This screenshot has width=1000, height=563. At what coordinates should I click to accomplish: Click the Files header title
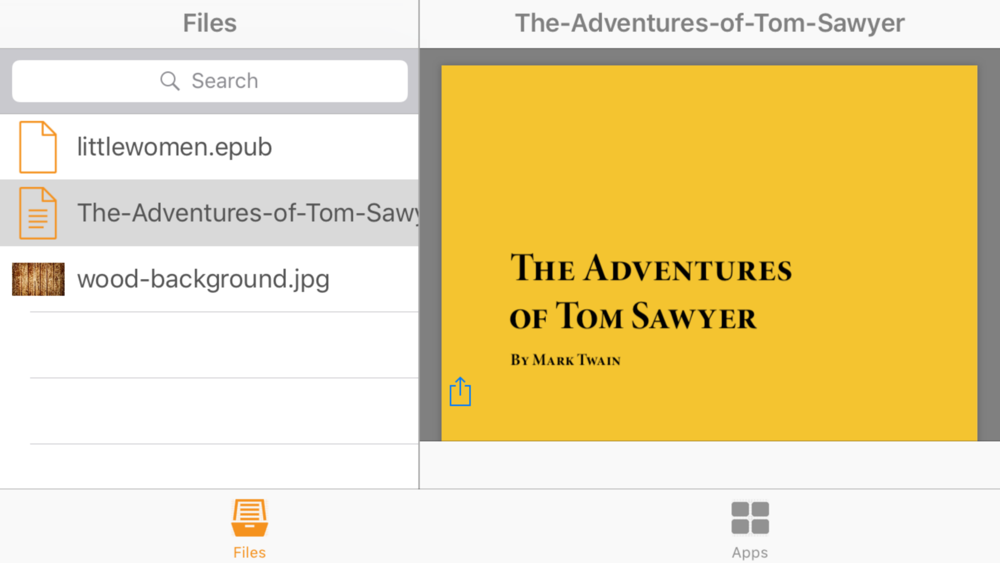tap(209, 23)
